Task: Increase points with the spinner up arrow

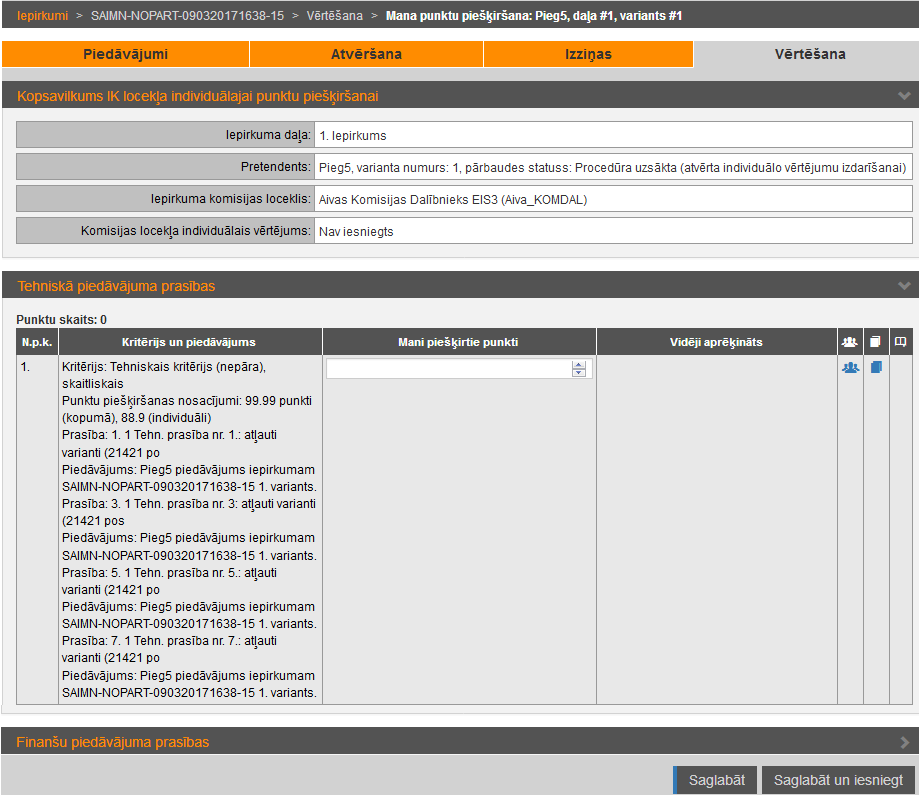Action: (x=578, y=364)
